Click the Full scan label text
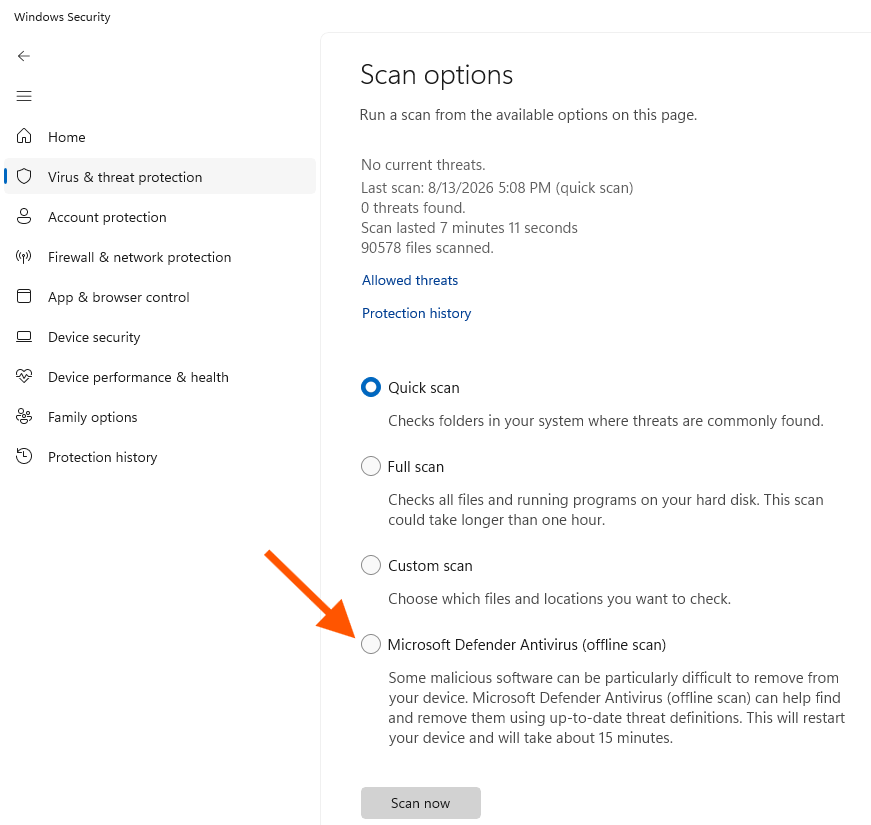871x825 pixels. click(416, 467)
